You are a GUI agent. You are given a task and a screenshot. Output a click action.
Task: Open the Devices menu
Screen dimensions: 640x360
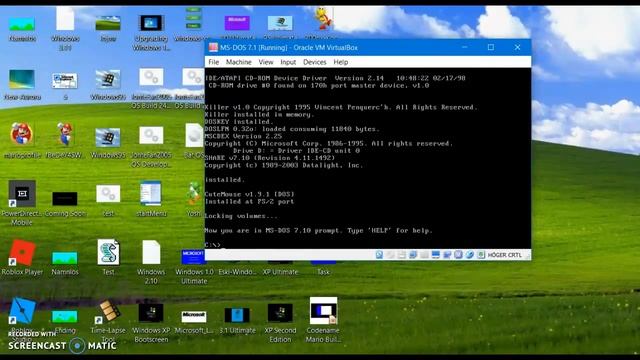[315, 62]
